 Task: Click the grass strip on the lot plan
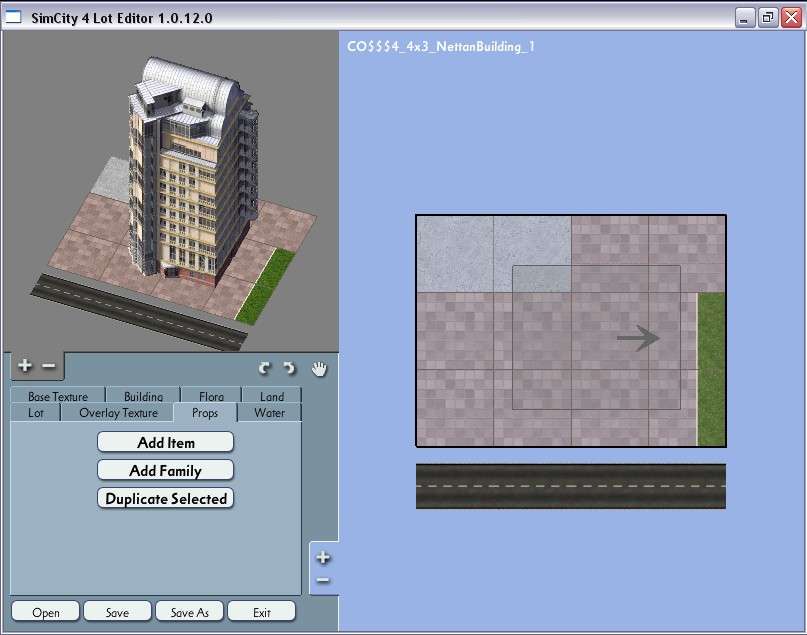click(711, 369)
